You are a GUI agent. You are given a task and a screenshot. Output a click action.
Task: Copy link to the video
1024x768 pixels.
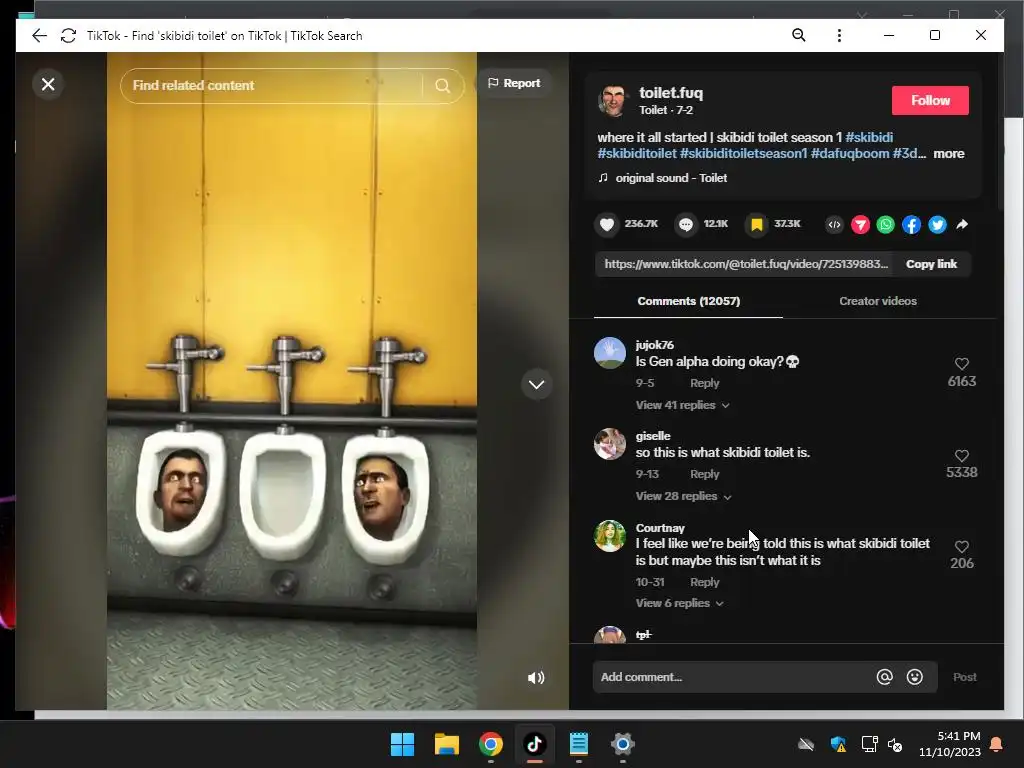[x=931, y=264]
